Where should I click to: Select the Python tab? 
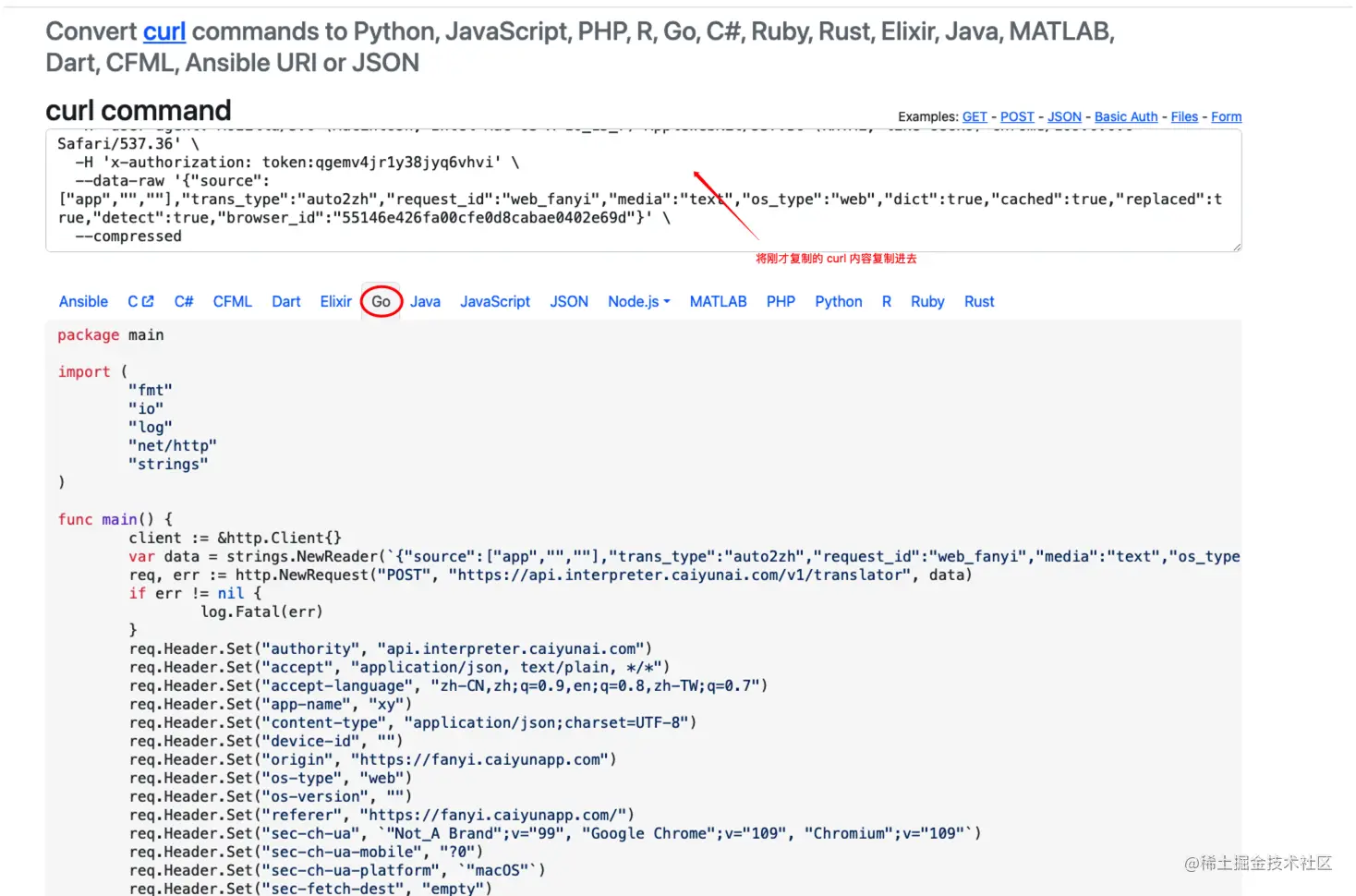[x=838, y=301]
